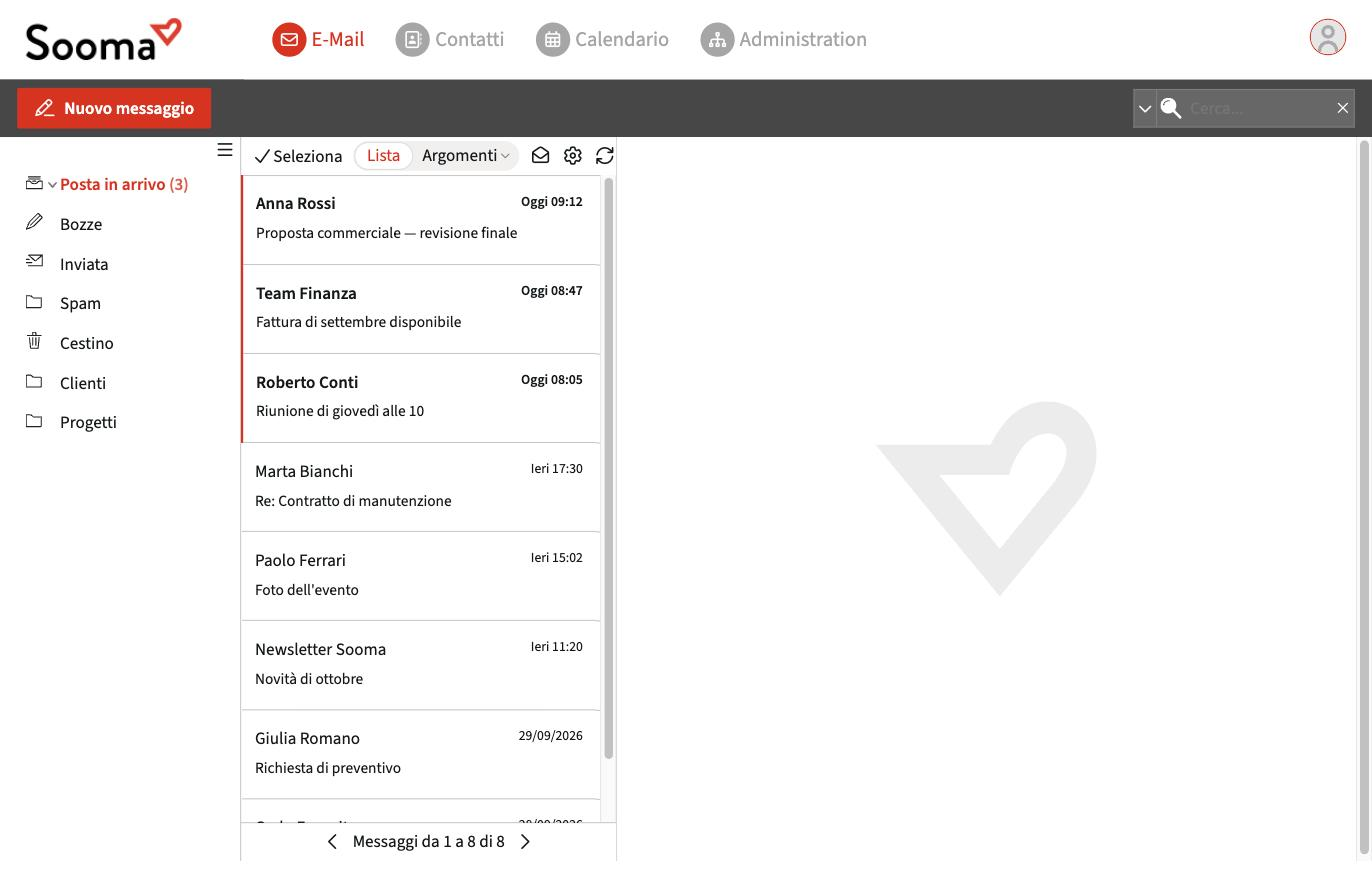Refresh the message list
Viewport: 1372px width, 869px height.
pyautogui.click(x=604, y=155)
